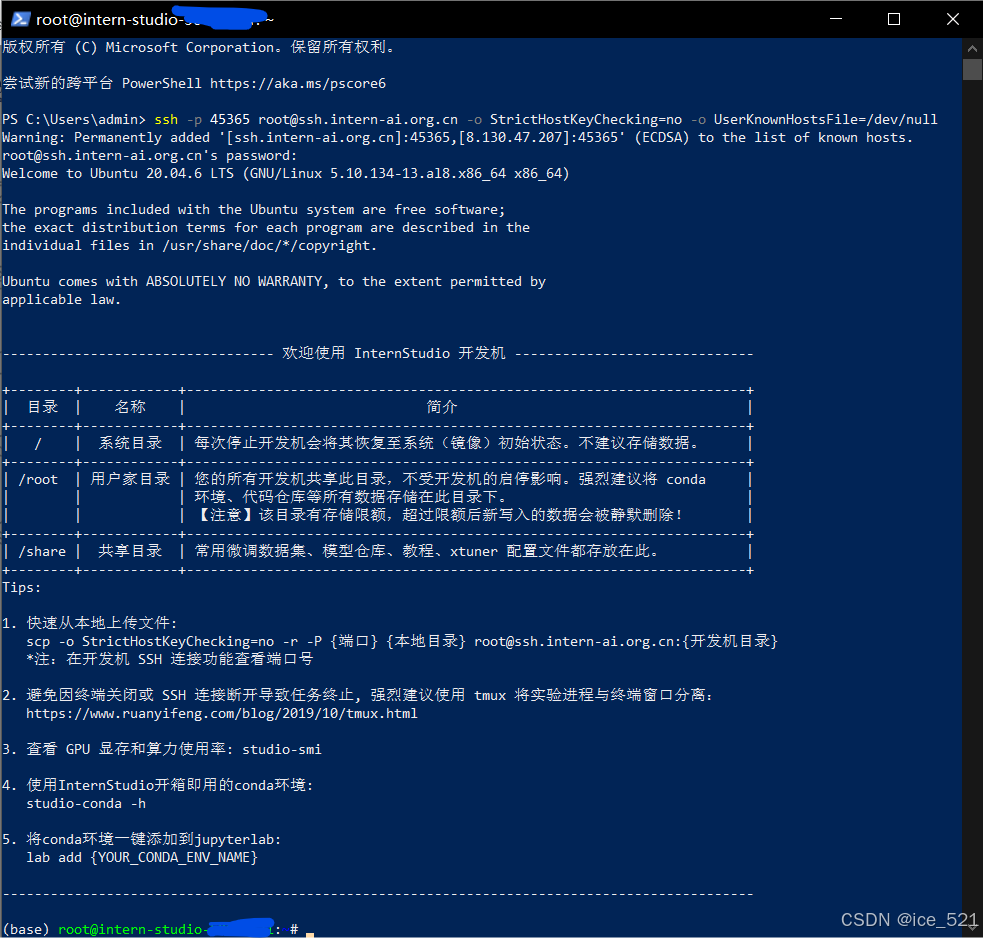Click the 'studio-smi' command text

tap(282, 749)
